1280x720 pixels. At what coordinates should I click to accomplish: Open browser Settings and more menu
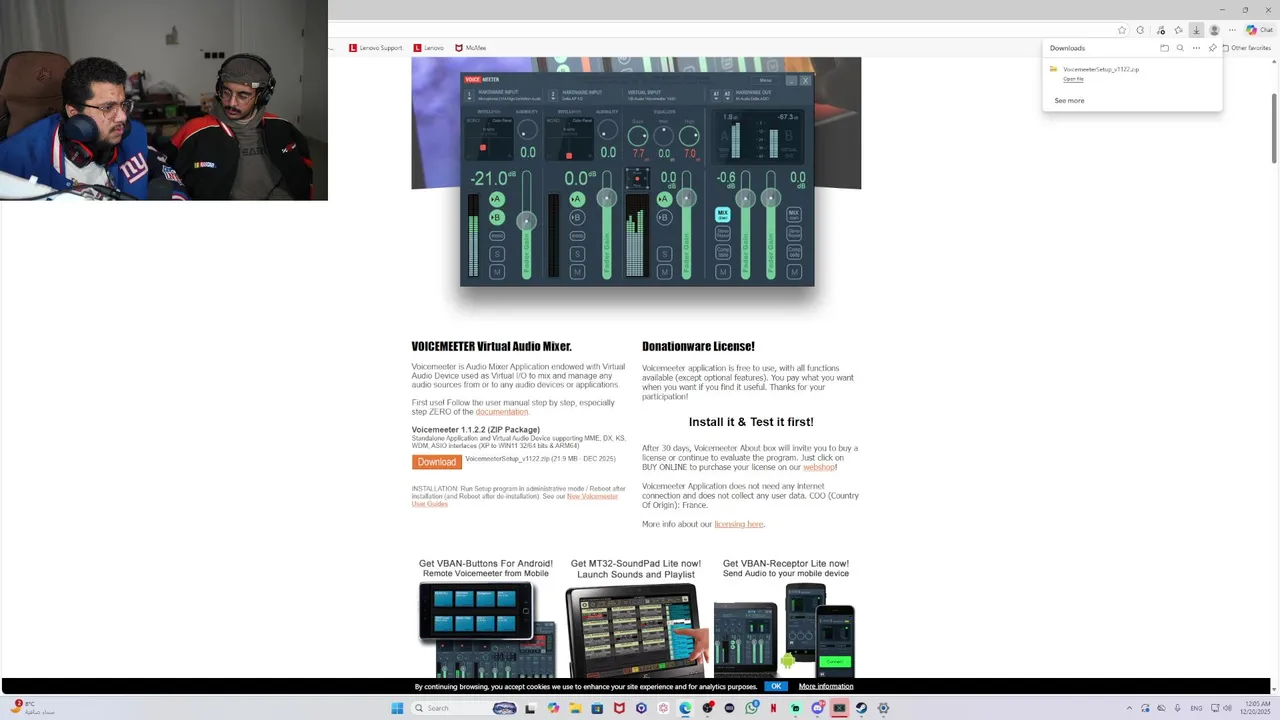pos(1232,30)
